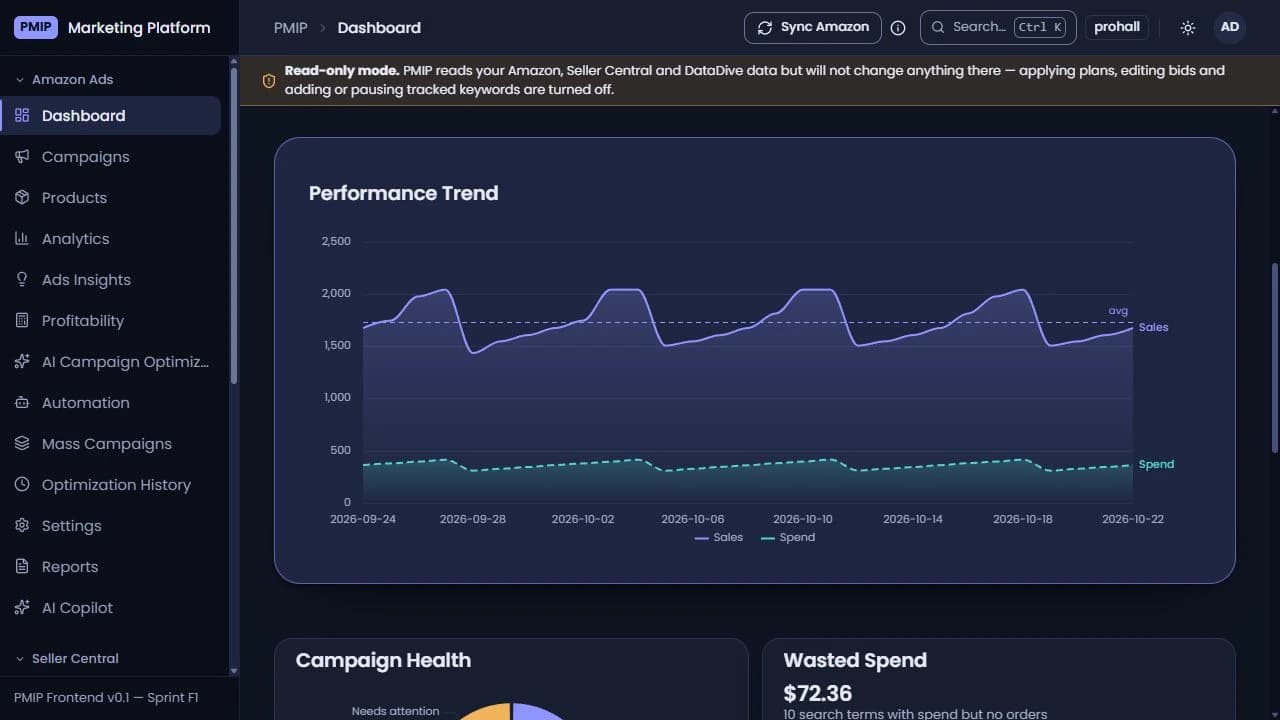The height and width of the screenshot is (720, 1280).
Task: Toggle light theme with the sun icon
Action: 1188,28
